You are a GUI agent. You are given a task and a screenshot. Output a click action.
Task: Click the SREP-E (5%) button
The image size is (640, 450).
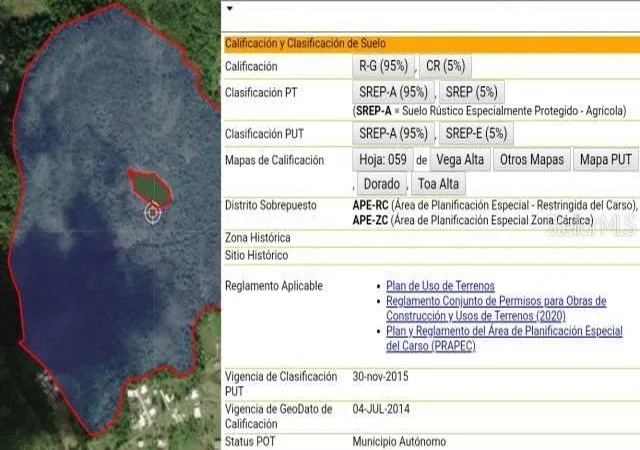(476, 134)
